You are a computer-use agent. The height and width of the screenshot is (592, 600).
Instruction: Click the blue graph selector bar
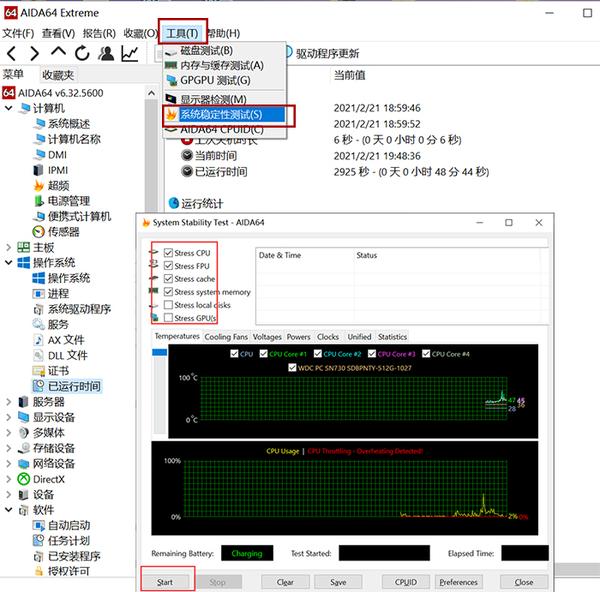tap(160, 352)
